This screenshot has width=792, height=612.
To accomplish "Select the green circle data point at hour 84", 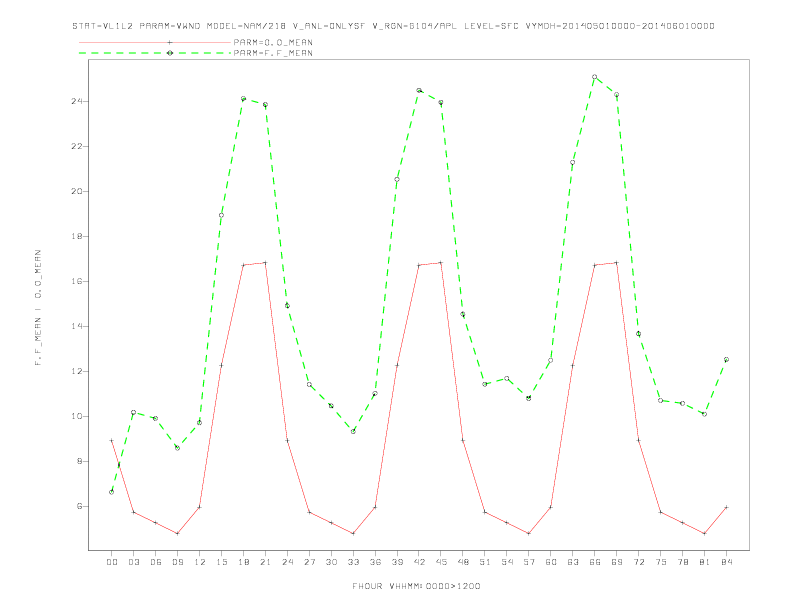I will 726,360.
